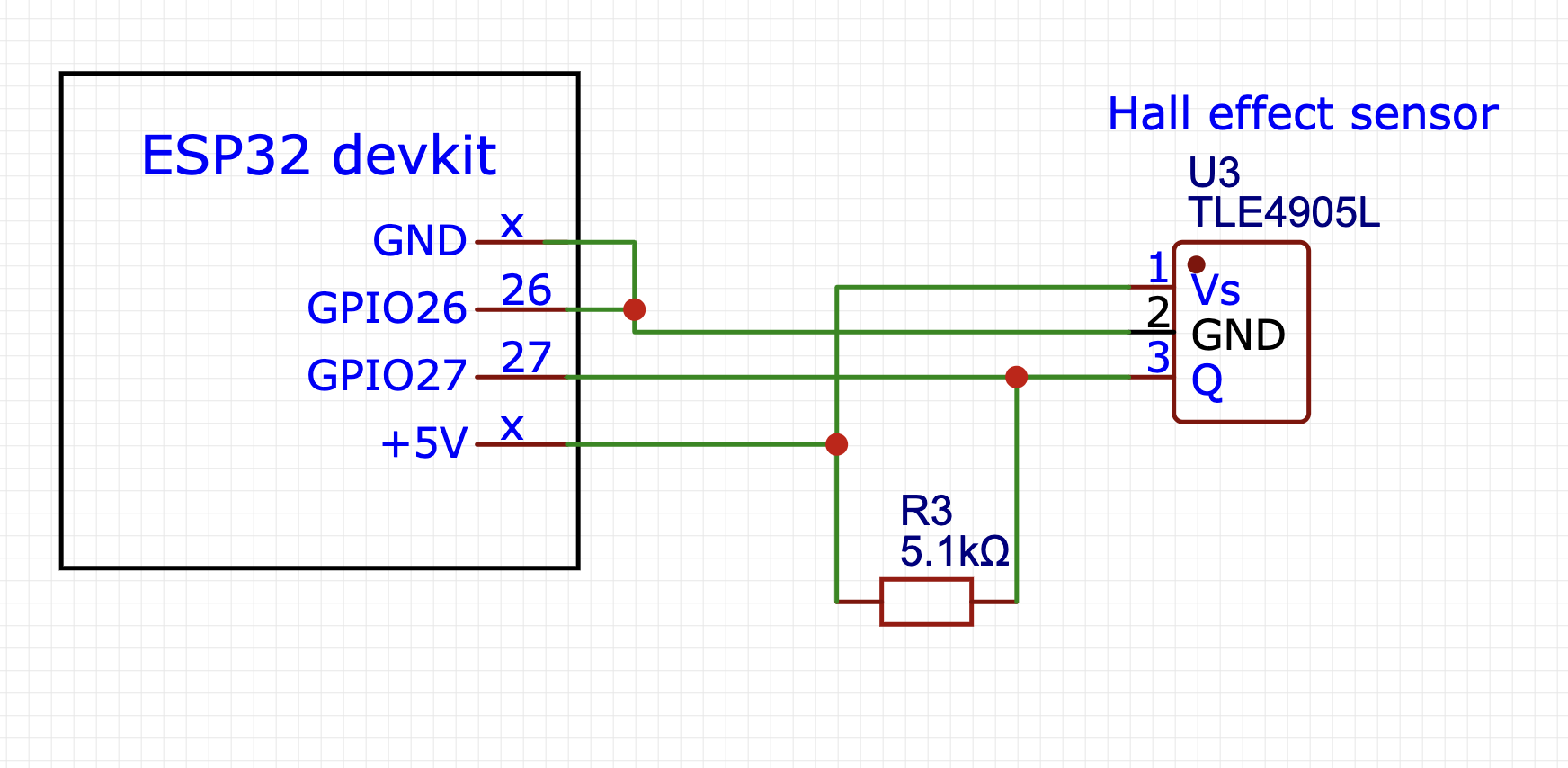The height and width of the screenshot is (768, 1568).
Task: Select the TLE4905L component outline
Action: click(1241, 332)
